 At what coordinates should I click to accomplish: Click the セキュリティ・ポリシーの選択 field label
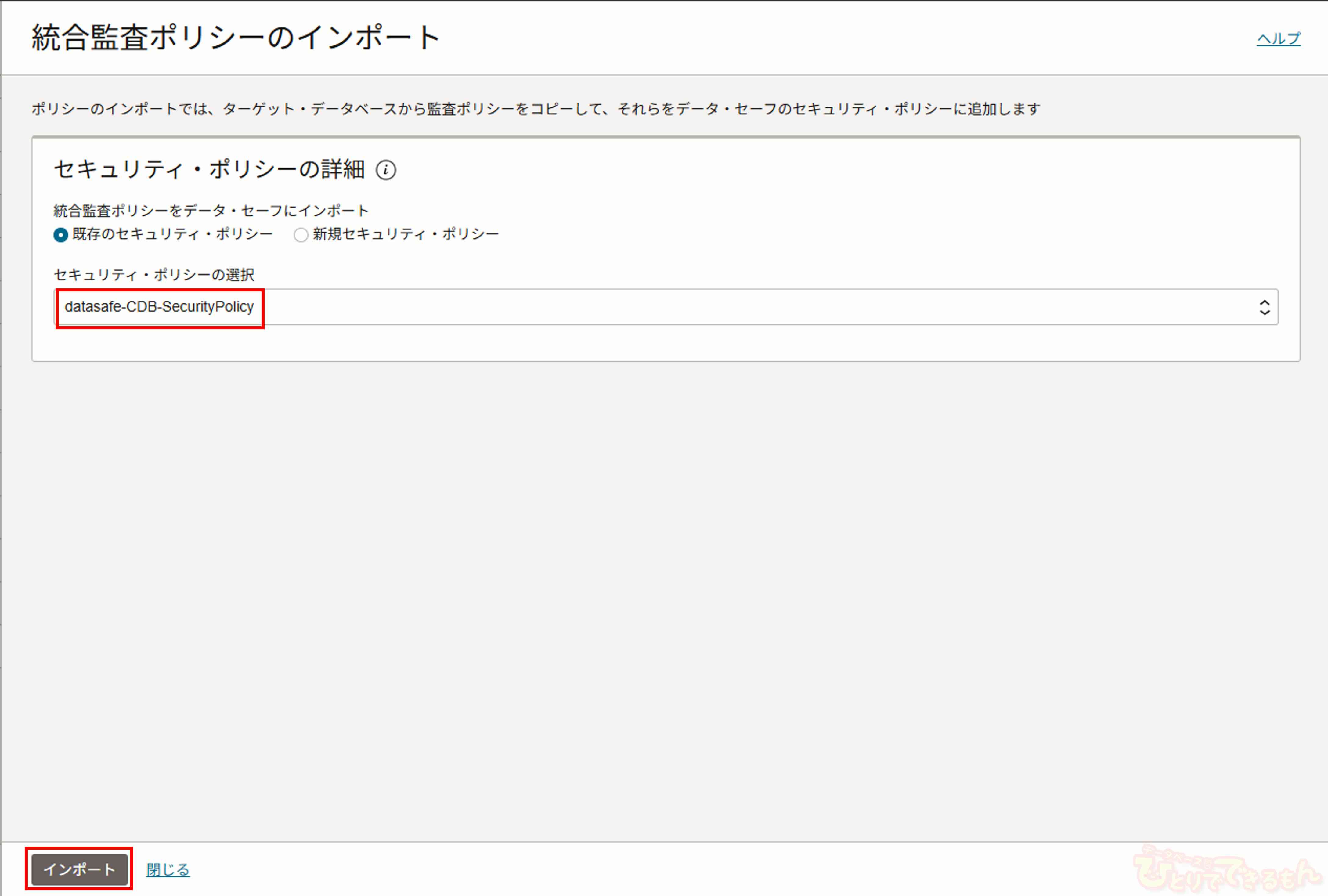coord(154,275)
